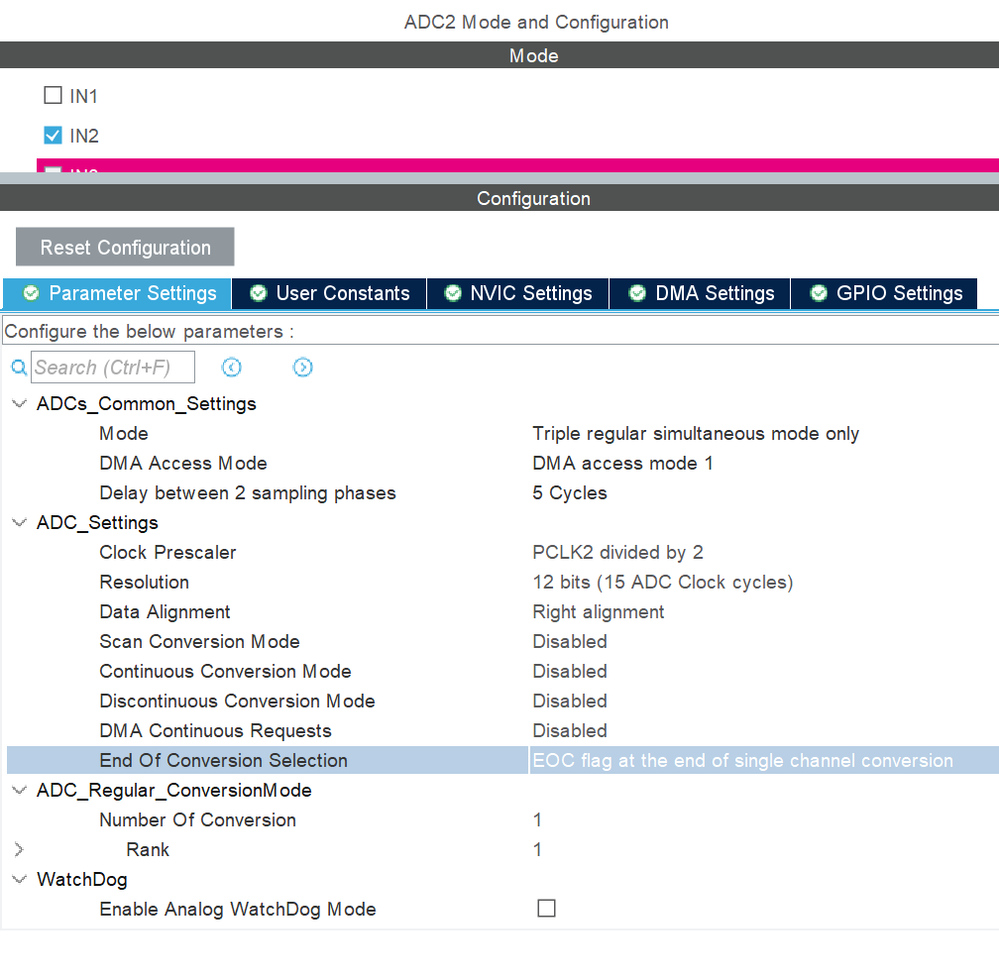999x962 pixels.
Task: Click '12 bits (15 ADC Clock cycles)' value
Action: coord(663,582)
